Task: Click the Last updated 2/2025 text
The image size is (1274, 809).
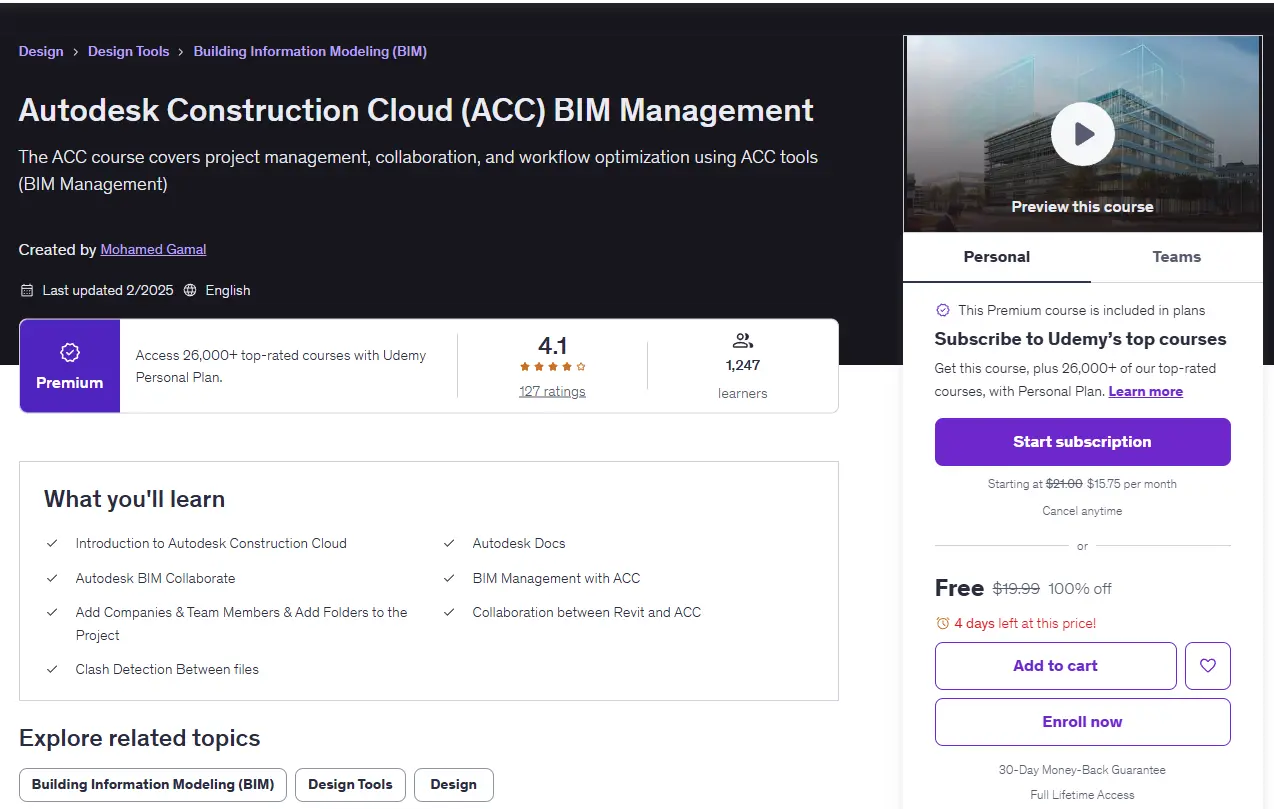Action: coord(108,291)
